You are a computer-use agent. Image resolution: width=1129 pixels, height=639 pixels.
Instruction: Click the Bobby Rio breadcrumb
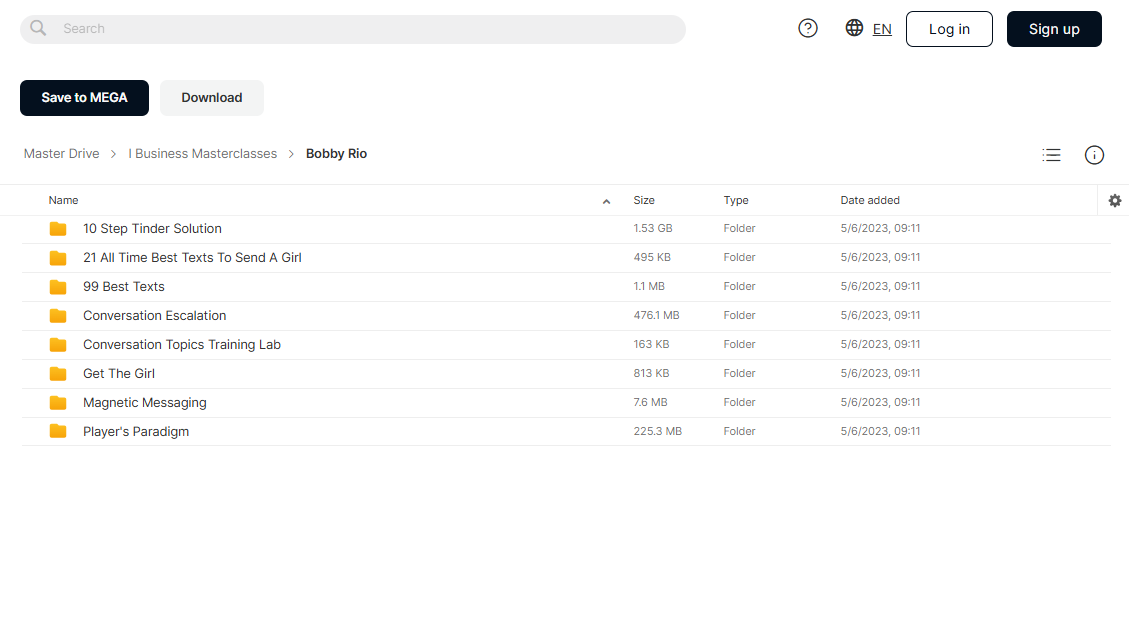(336, 153)
